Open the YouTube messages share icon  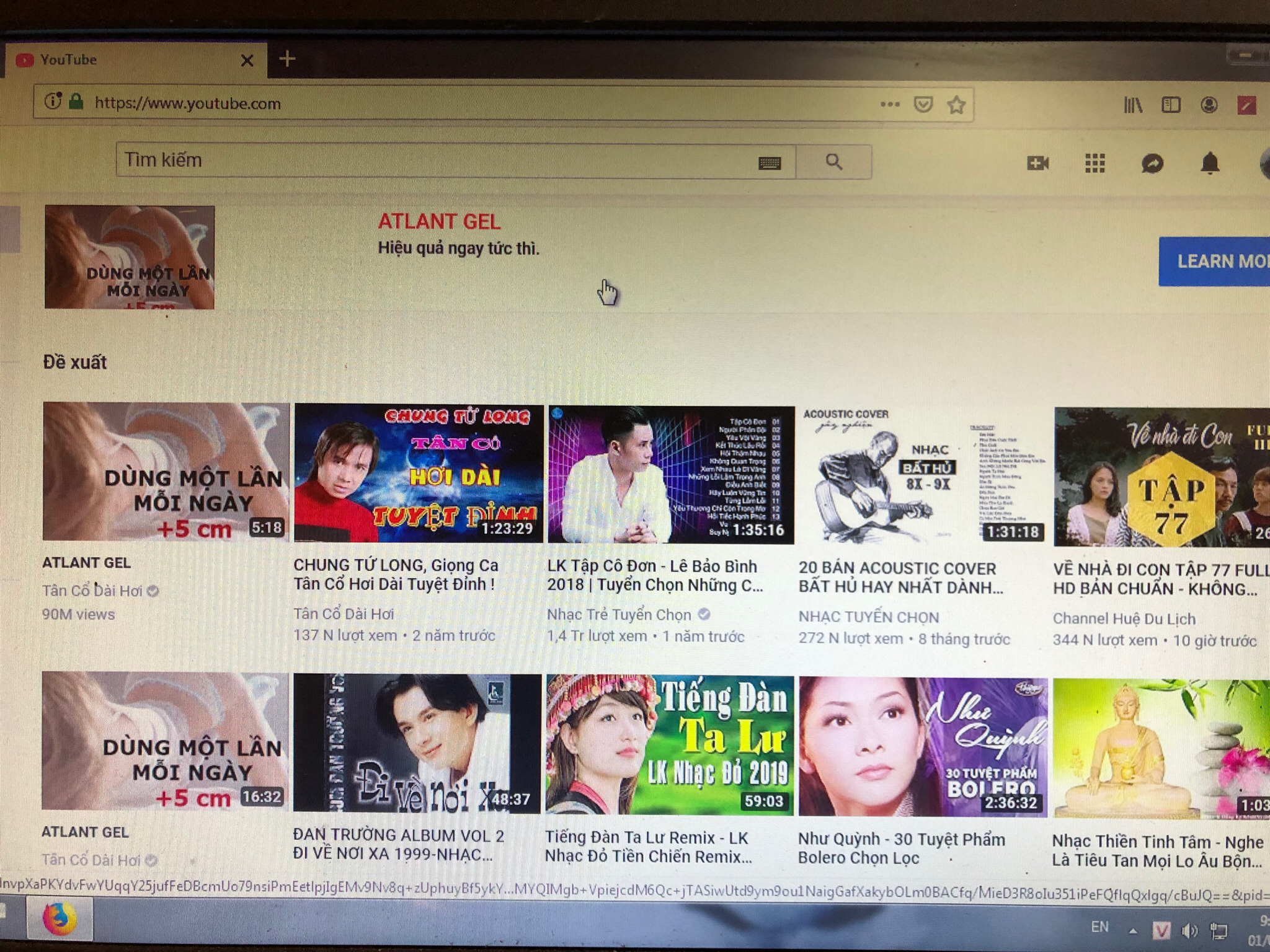coord(1152,164)
